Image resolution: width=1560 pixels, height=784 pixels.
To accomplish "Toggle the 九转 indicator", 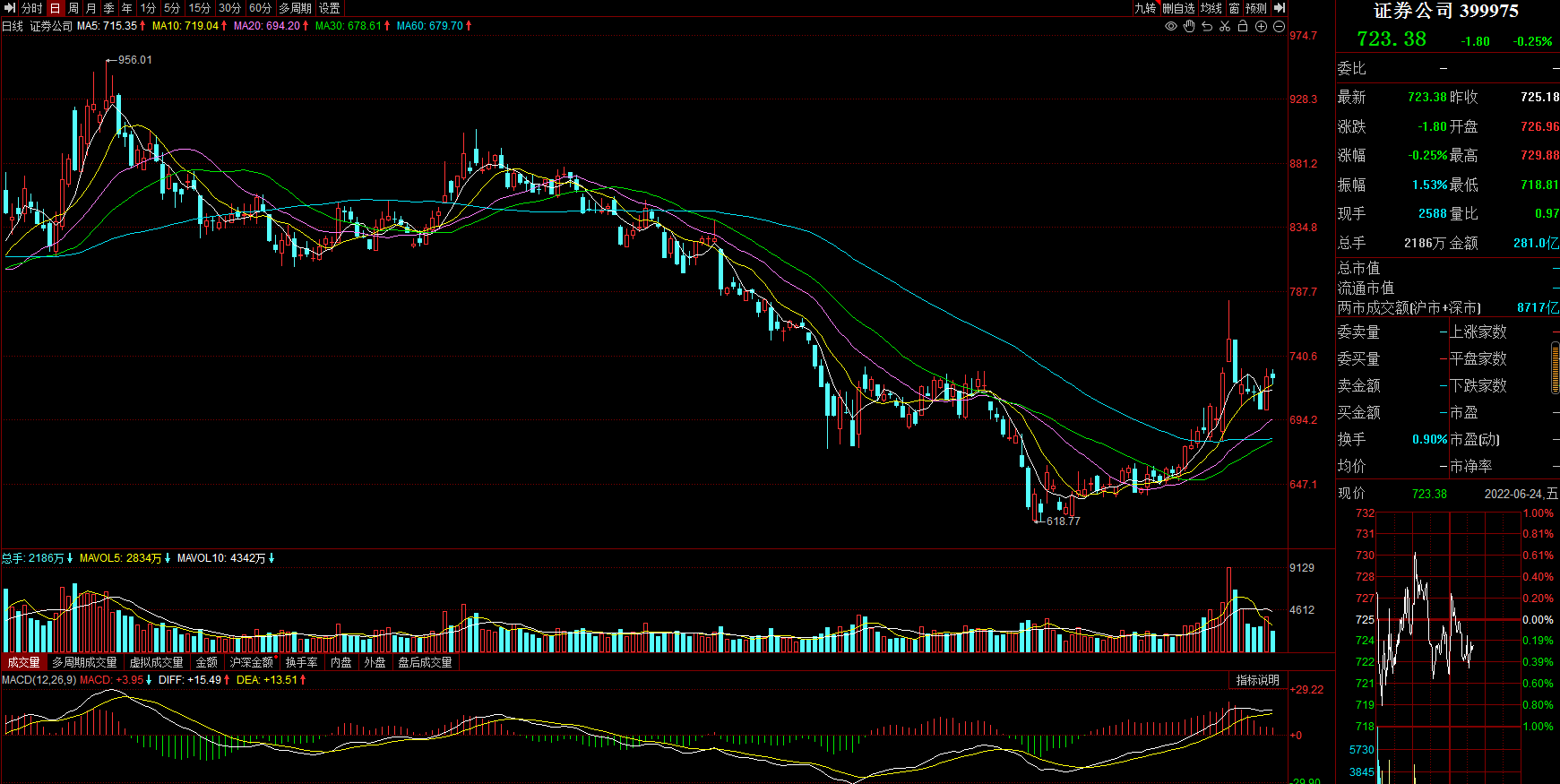I will pyautogui.click(x=1146, y=8).
